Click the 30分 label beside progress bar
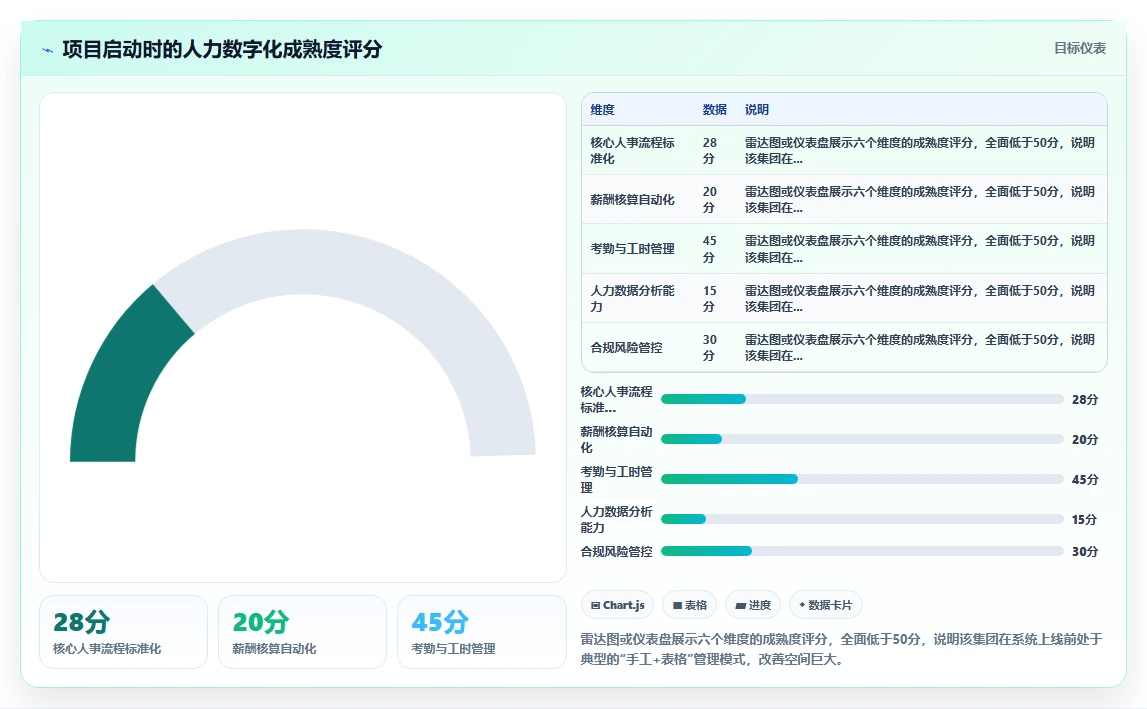Screen dimensions: 1147x709 1085,552
